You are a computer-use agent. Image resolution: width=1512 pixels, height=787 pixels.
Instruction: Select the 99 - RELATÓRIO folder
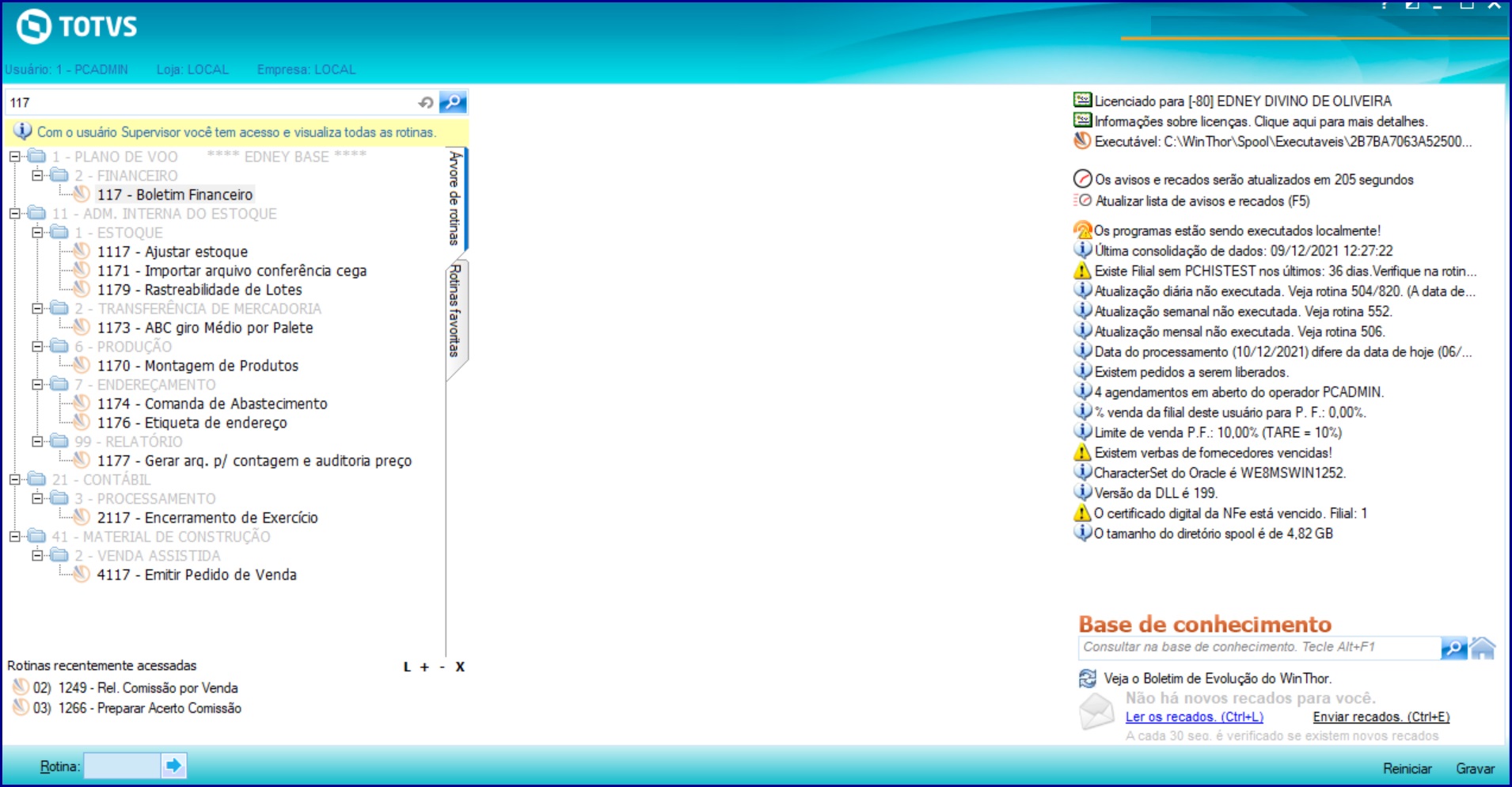point(128,441)
